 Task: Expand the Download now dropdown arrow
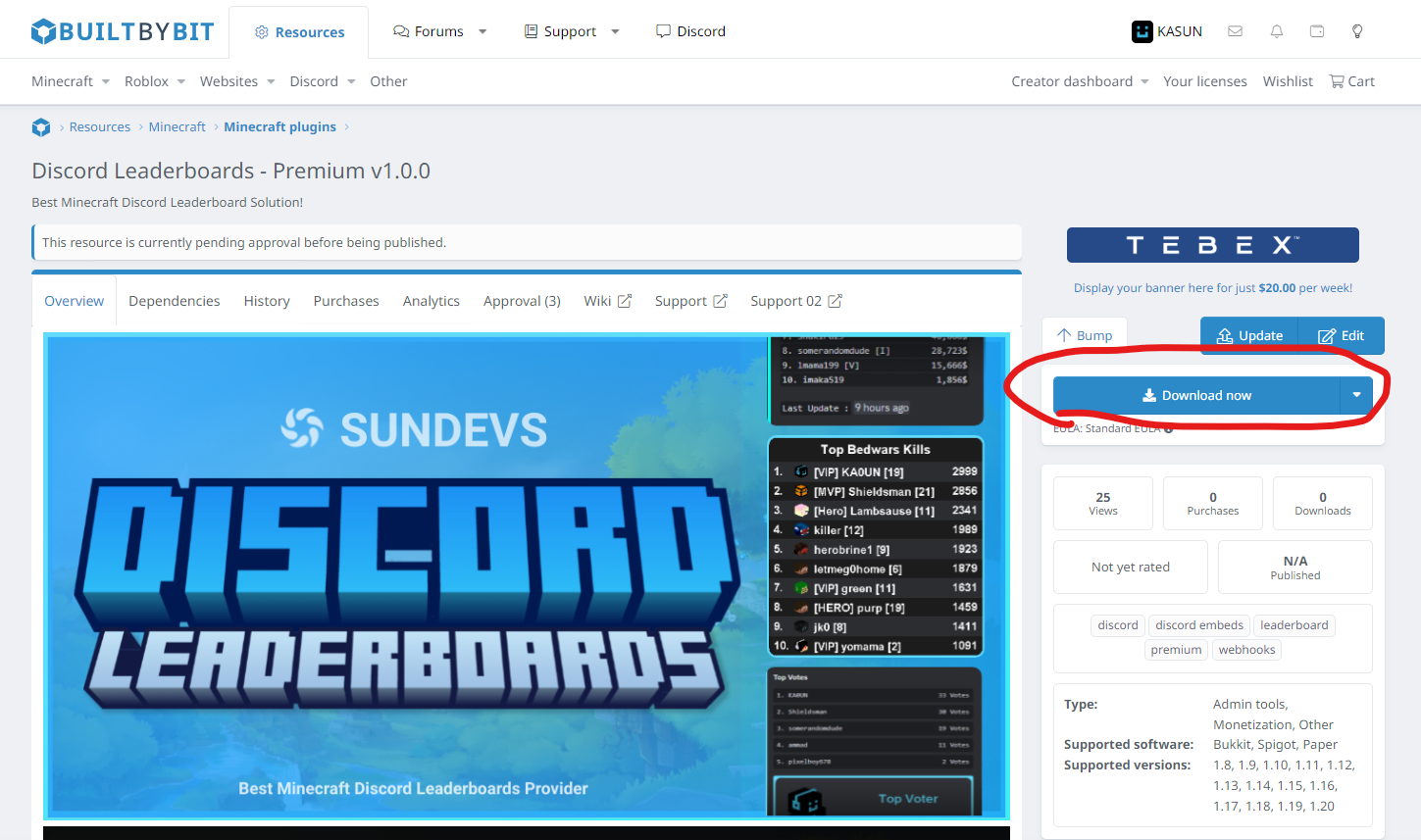(x=1356, y=395)
